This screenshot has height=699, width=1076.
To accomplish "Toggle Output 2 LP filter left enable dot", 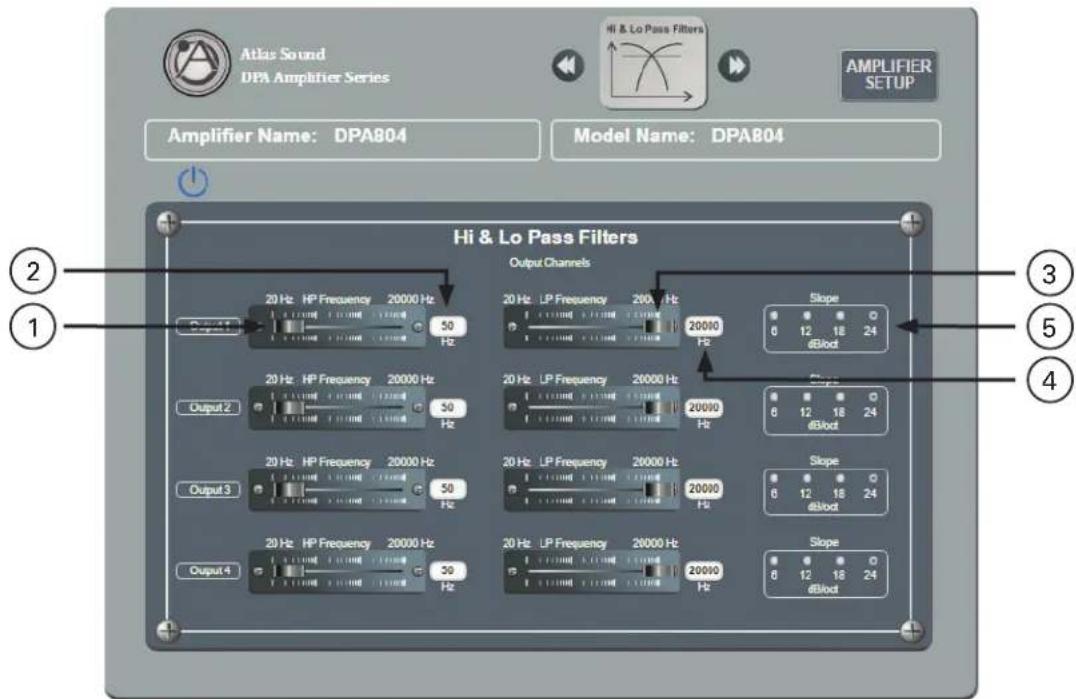I will tap(512, 407).
